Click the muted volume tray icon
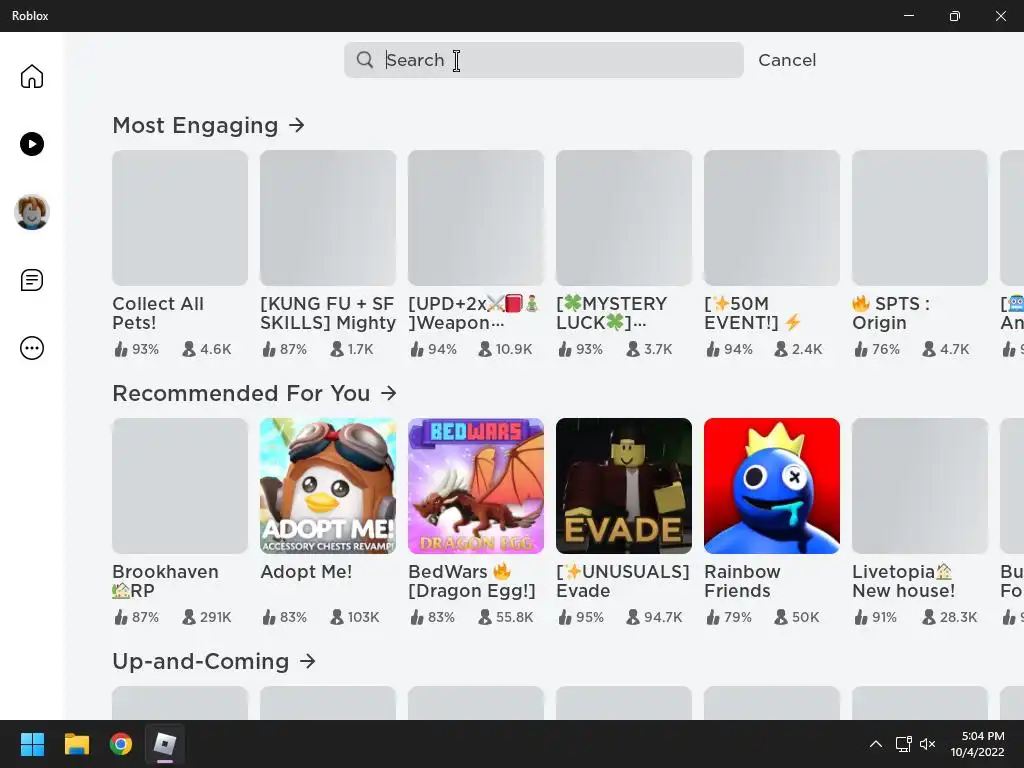 tap(927, 744)
